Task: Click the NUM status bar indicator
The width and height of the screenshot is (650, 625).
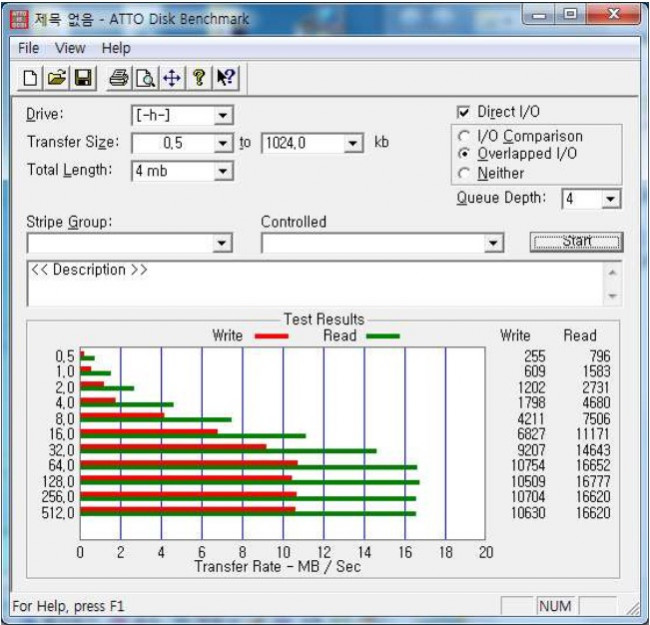Action: click(555, 606)
